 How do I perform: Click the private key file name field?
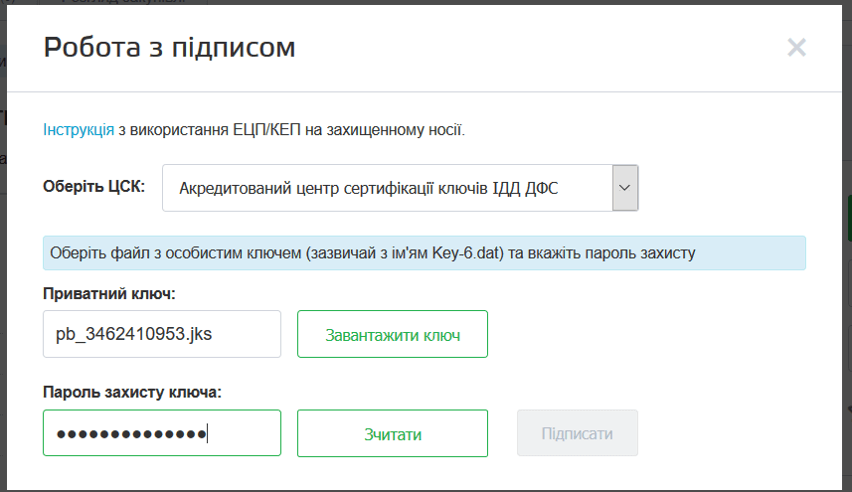click(161, 334)
